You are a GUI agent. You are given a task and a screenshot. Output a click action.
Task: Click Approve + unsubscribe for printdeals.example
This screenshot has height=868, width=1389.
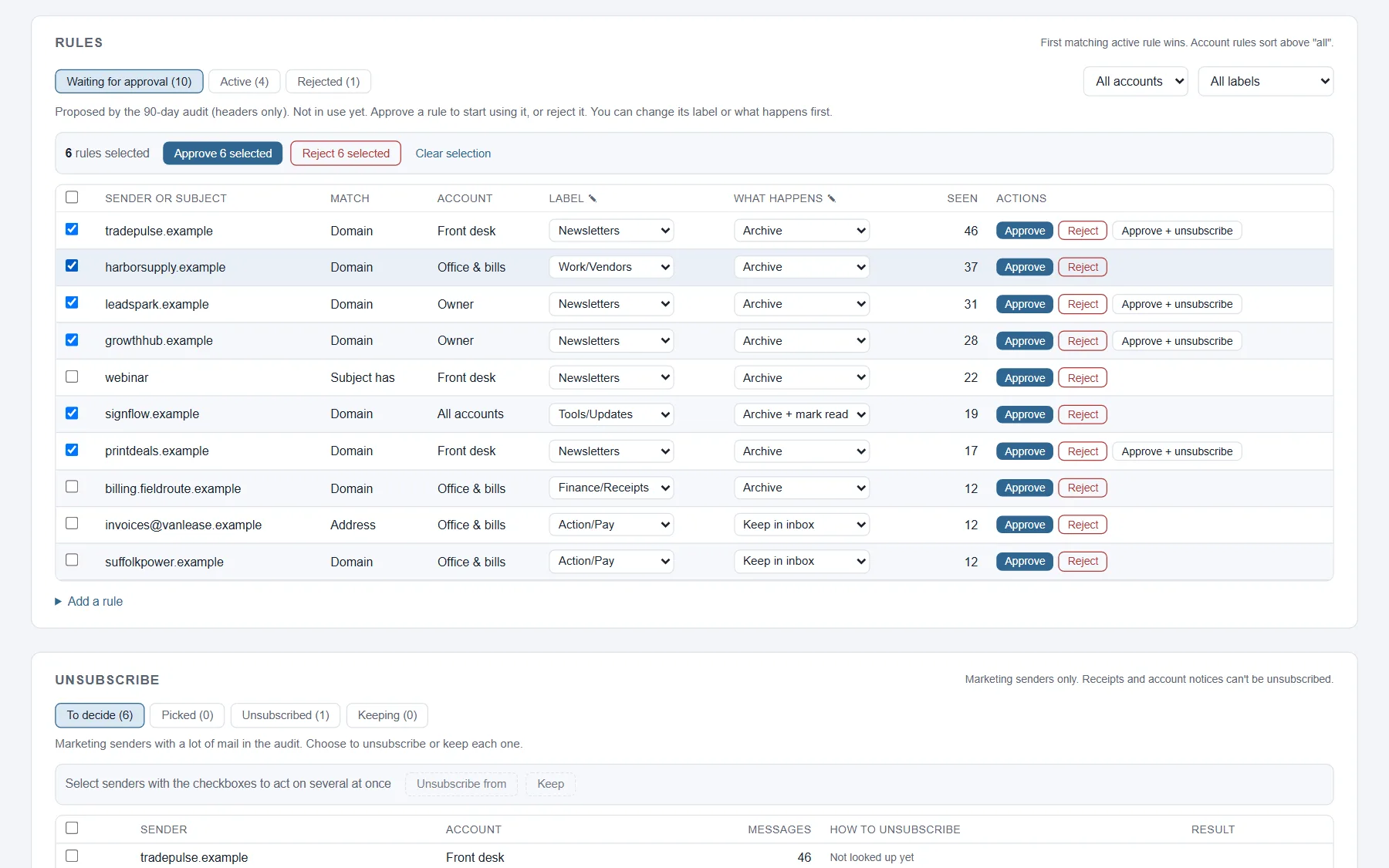1177,451
